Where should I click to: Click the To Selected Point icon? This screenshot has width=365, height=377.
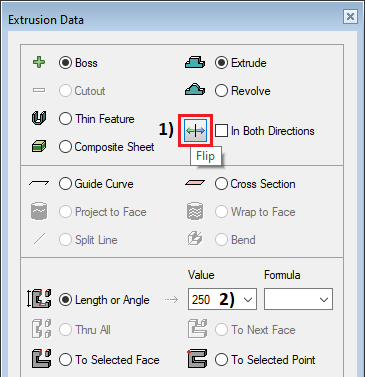(197, 359)
